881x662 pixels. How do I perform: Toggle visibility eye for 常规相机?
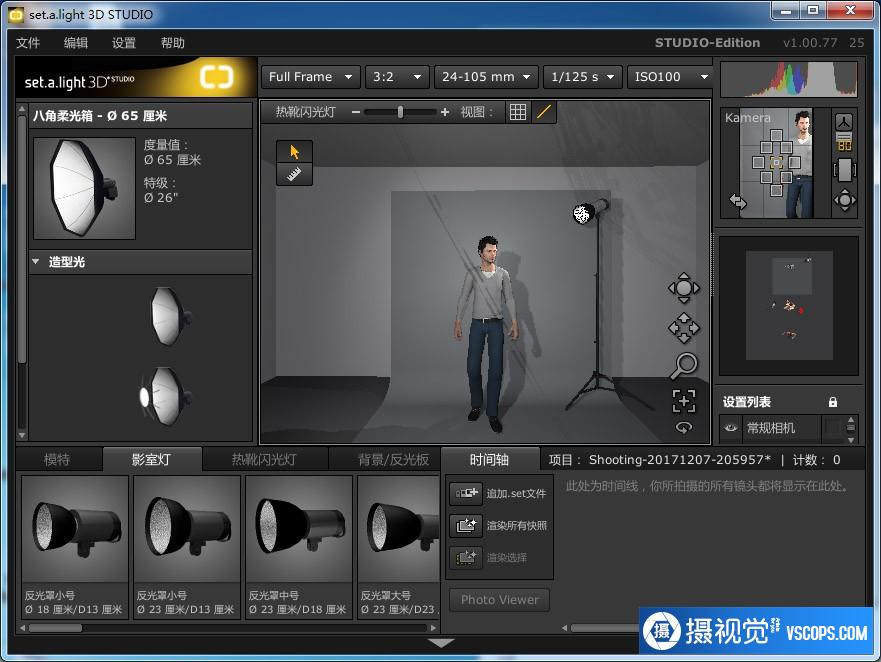(730, 428)
